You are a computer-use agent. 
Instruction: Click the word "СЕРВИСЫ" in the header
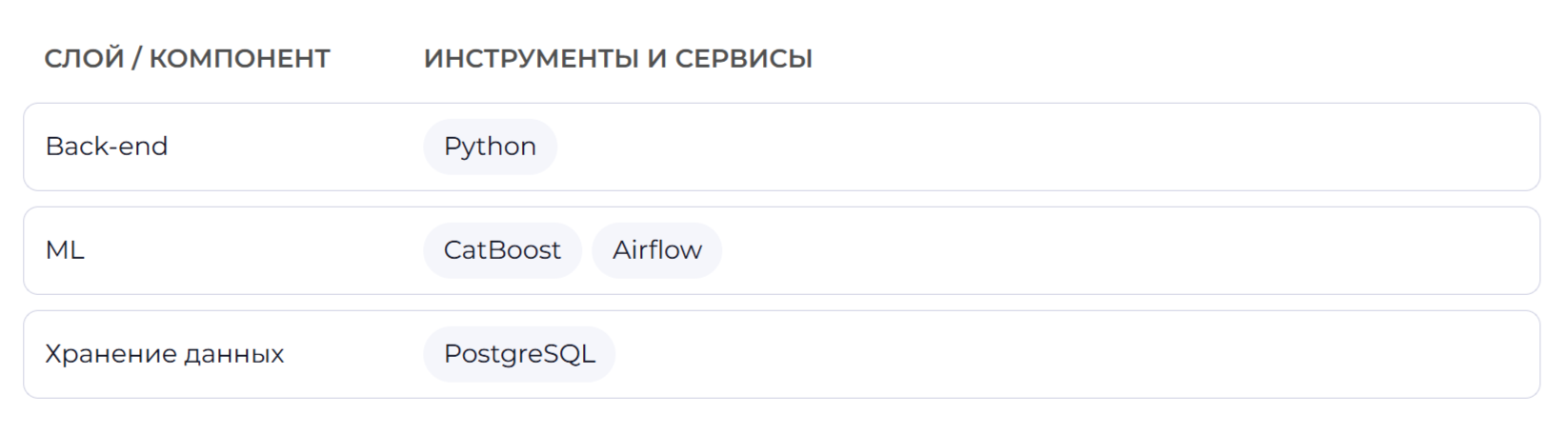click(743, 59)
